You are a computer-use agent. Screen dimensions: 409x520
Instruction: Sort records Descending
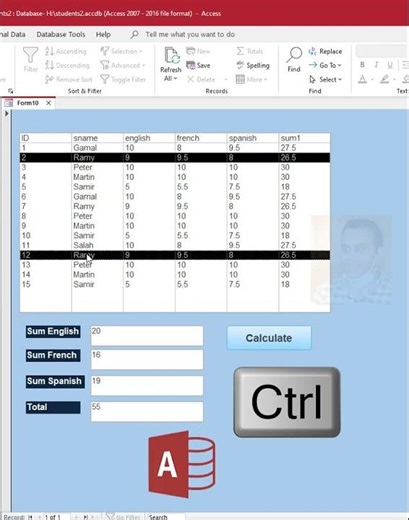coord(67,65)
